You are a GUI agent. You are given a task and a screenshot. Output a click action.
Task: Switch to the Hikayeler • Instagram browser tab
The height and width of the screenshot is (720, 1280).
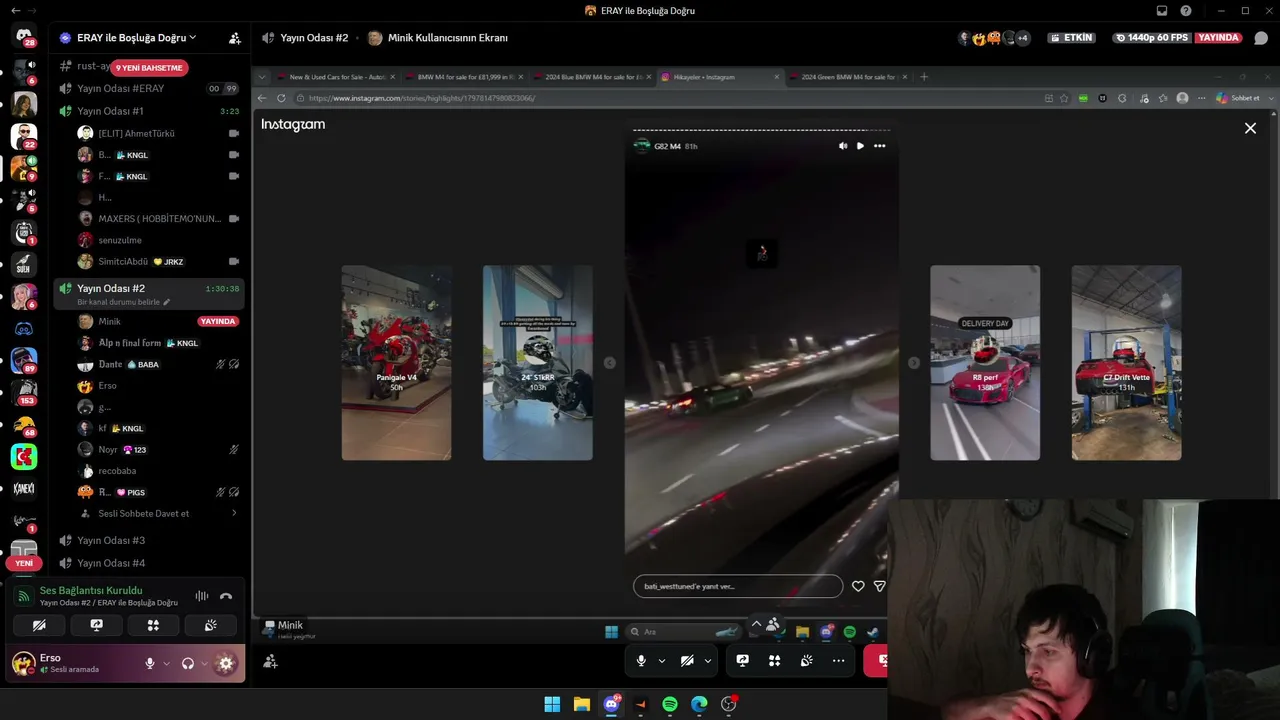point(719,77)
